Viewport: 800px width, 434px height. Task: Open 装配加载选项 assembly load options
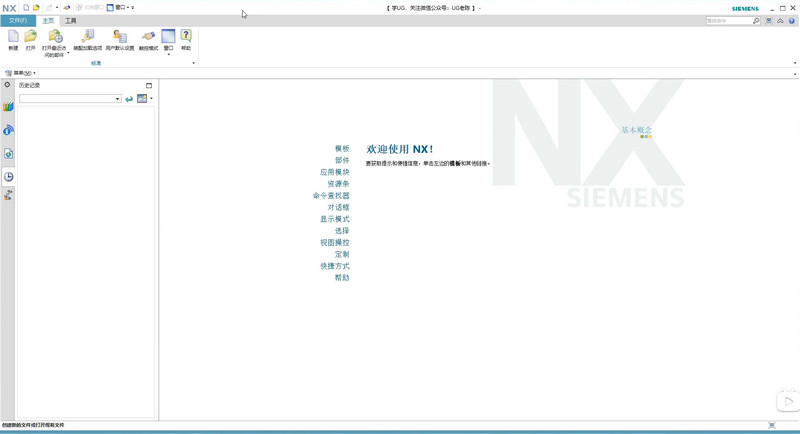click(88, 38)
